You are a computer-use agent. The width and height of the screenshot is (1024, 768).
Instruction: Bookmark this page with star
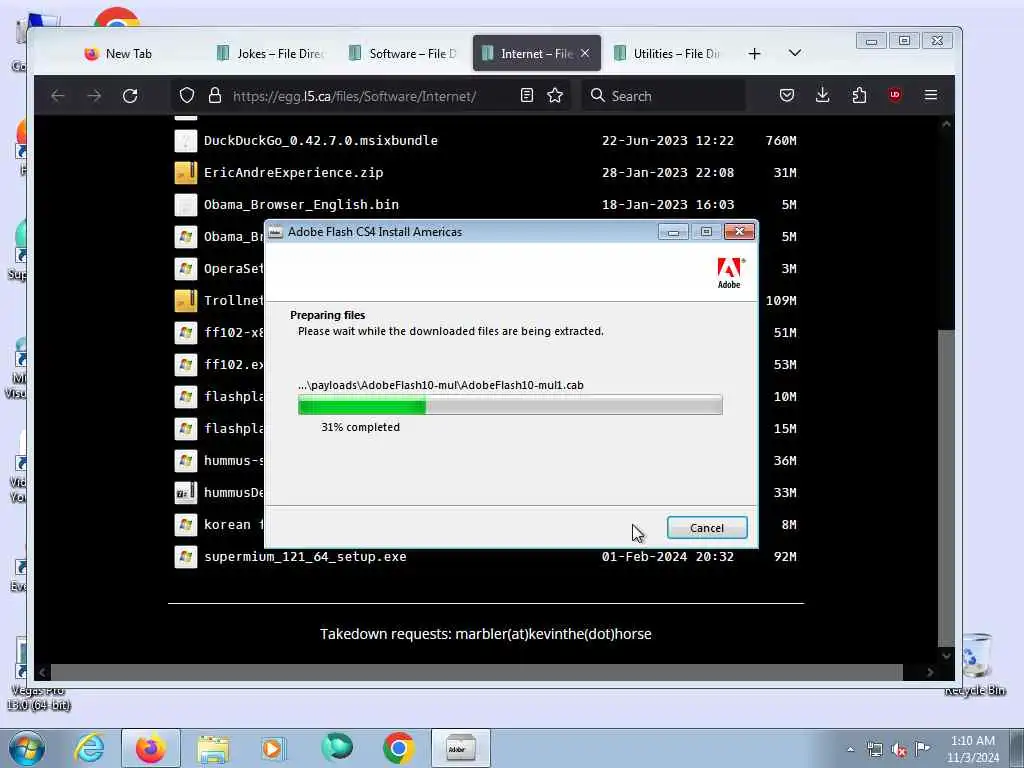[555, 95]
